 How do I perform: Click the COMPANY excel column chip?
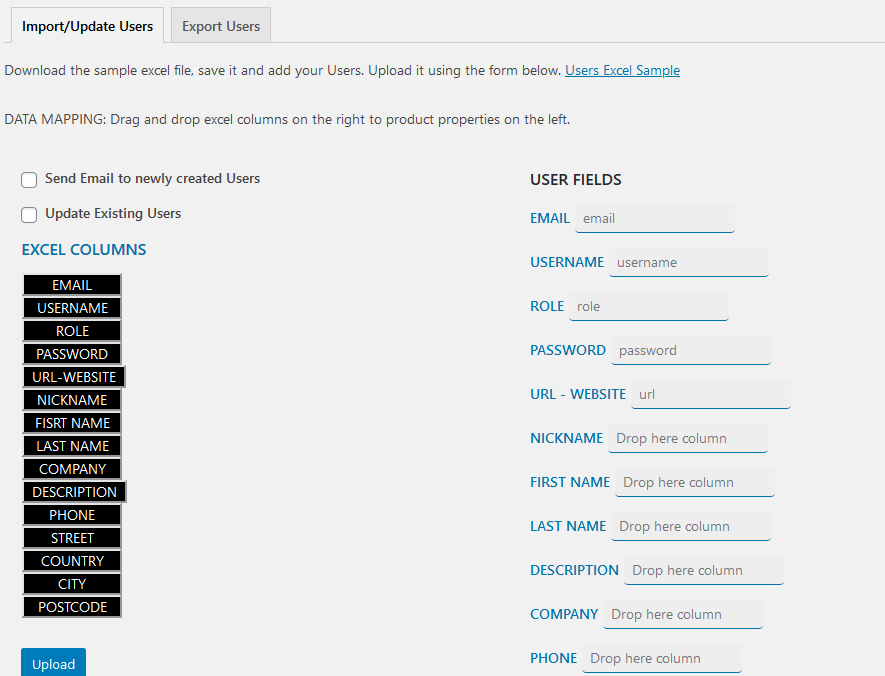[x=71, y=468]
